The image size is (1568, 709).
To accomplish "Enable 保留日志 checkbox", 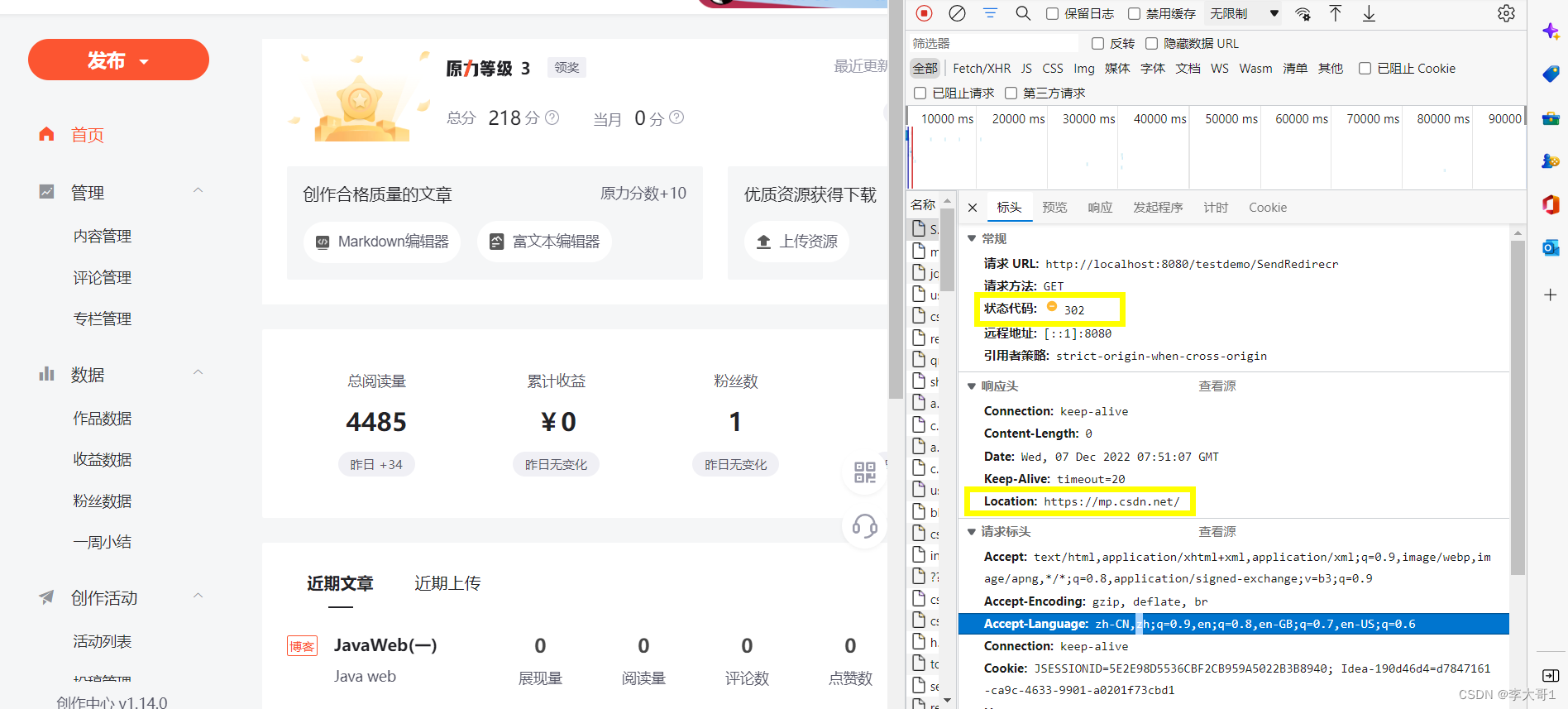I will click(1052, 13).
